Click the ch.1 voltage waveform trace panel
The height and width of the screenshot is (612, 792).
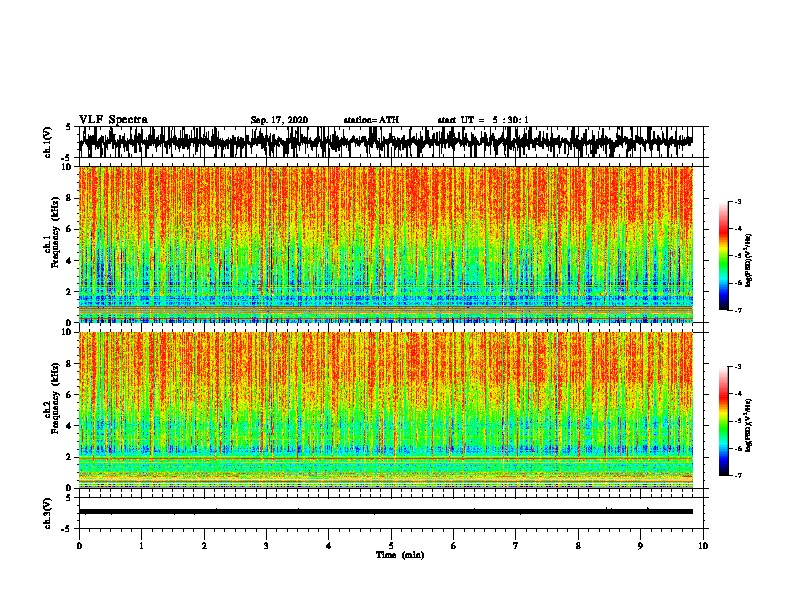pos(391,142)
